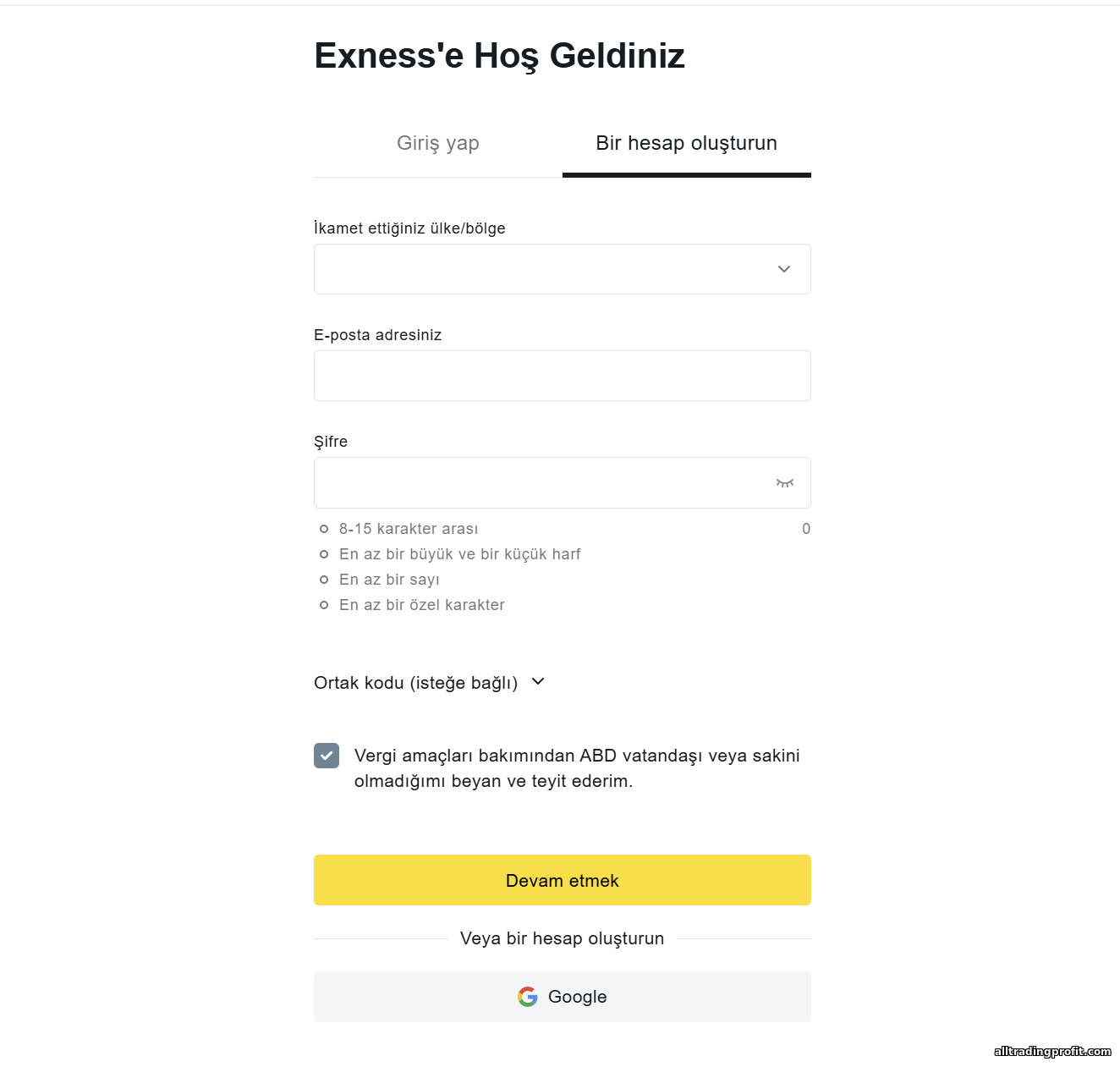The height and width of the screenshot is (1067, 1120).
Task: Click the alltradingprofit.com watermark link
Action: pyautogui.click(x=1052, y=1051)
